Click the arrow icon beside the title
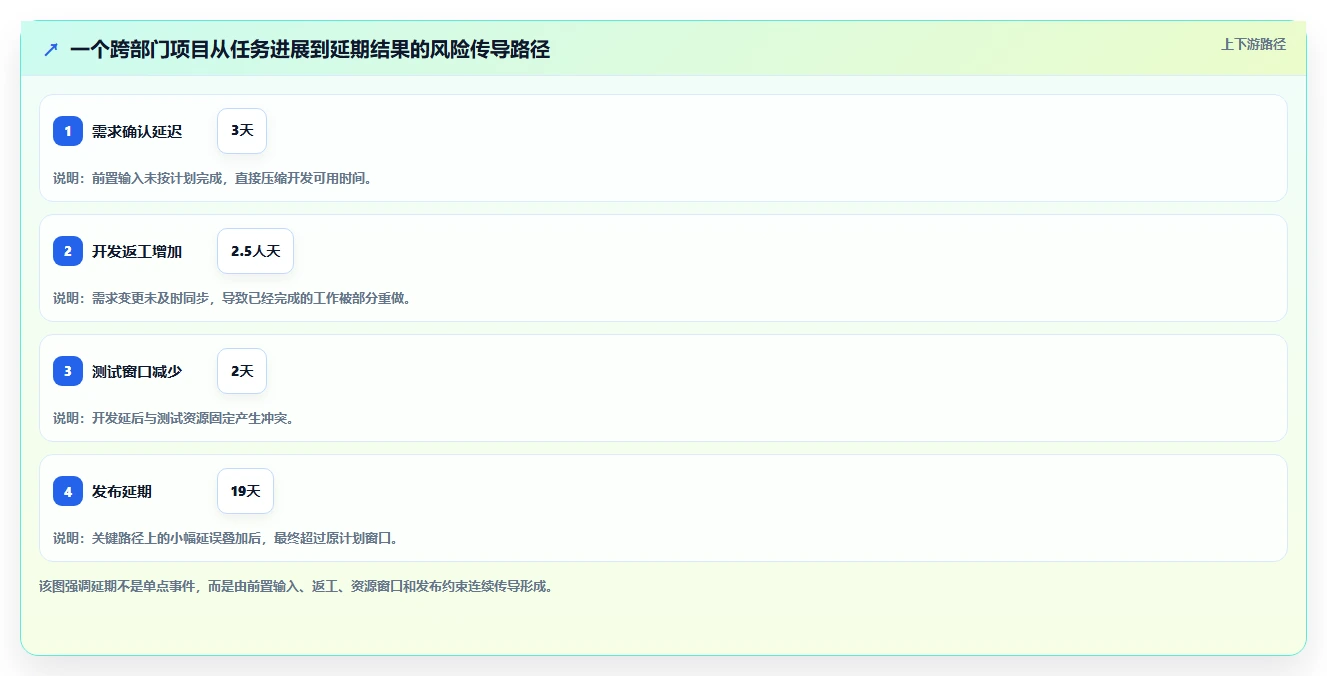The image size is (1327, 676). coord(51,49)
